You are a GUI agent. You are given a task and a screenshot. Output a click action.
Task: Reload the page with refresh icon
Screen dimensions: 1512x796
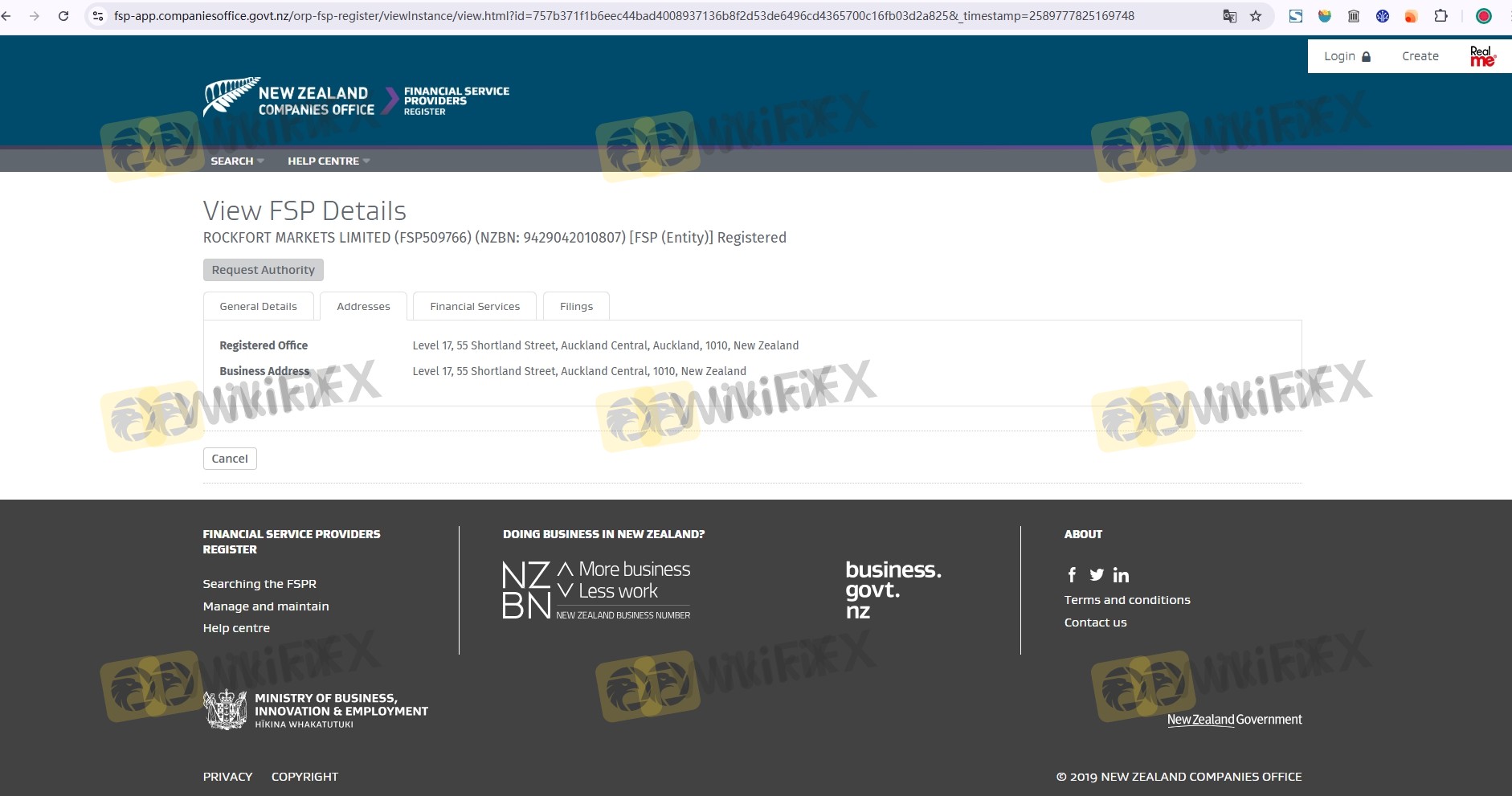point(63,16)
